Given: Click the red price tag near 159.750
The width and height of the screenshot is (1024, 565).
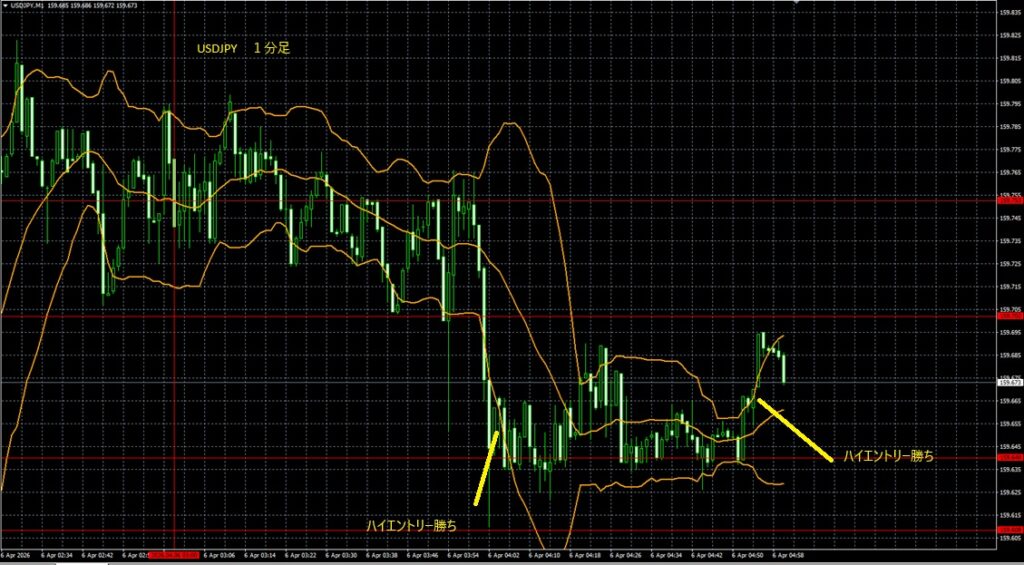Looking at the screenshot, I should point(1011,201).
